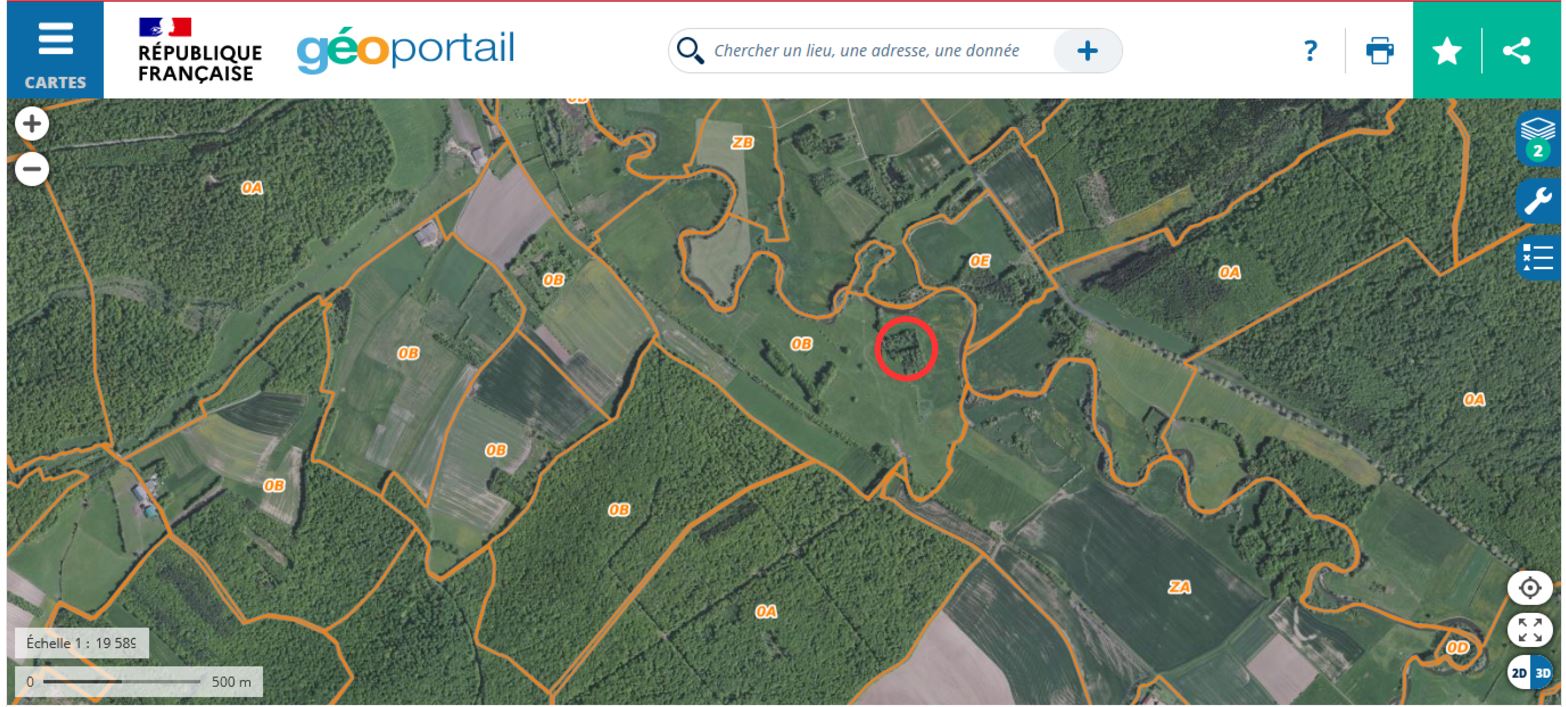Click the printer icon to print map
This screenshot has width=1566, height=707.
point(1380,51)
